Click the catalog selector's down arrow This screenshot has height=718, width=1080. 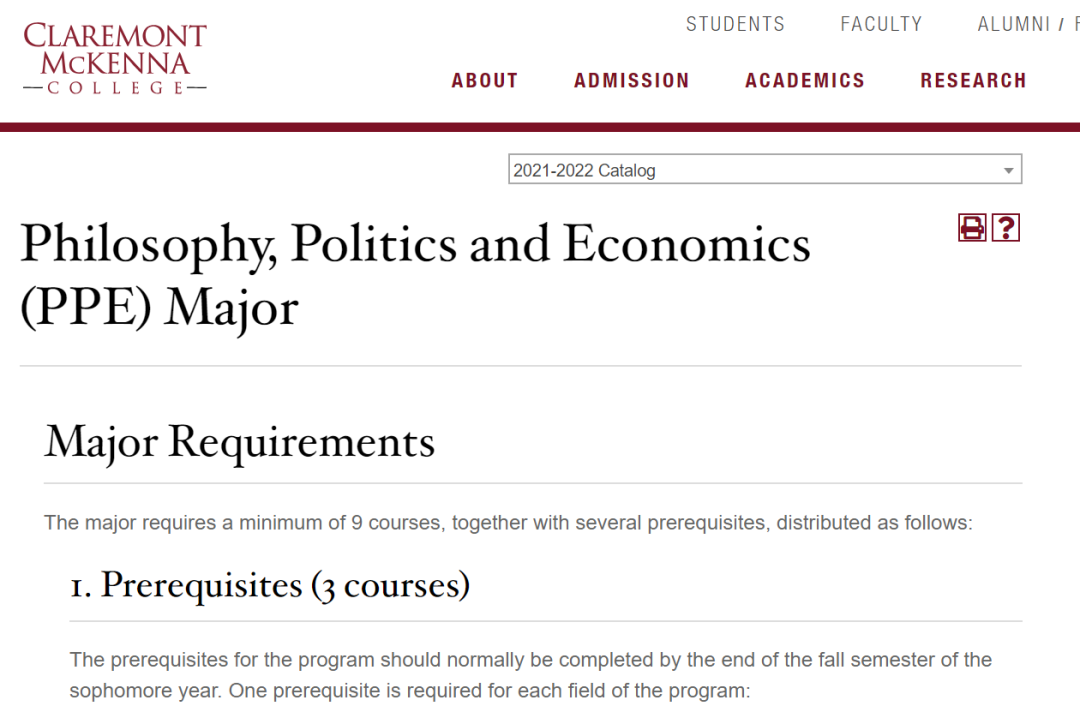1008,171
